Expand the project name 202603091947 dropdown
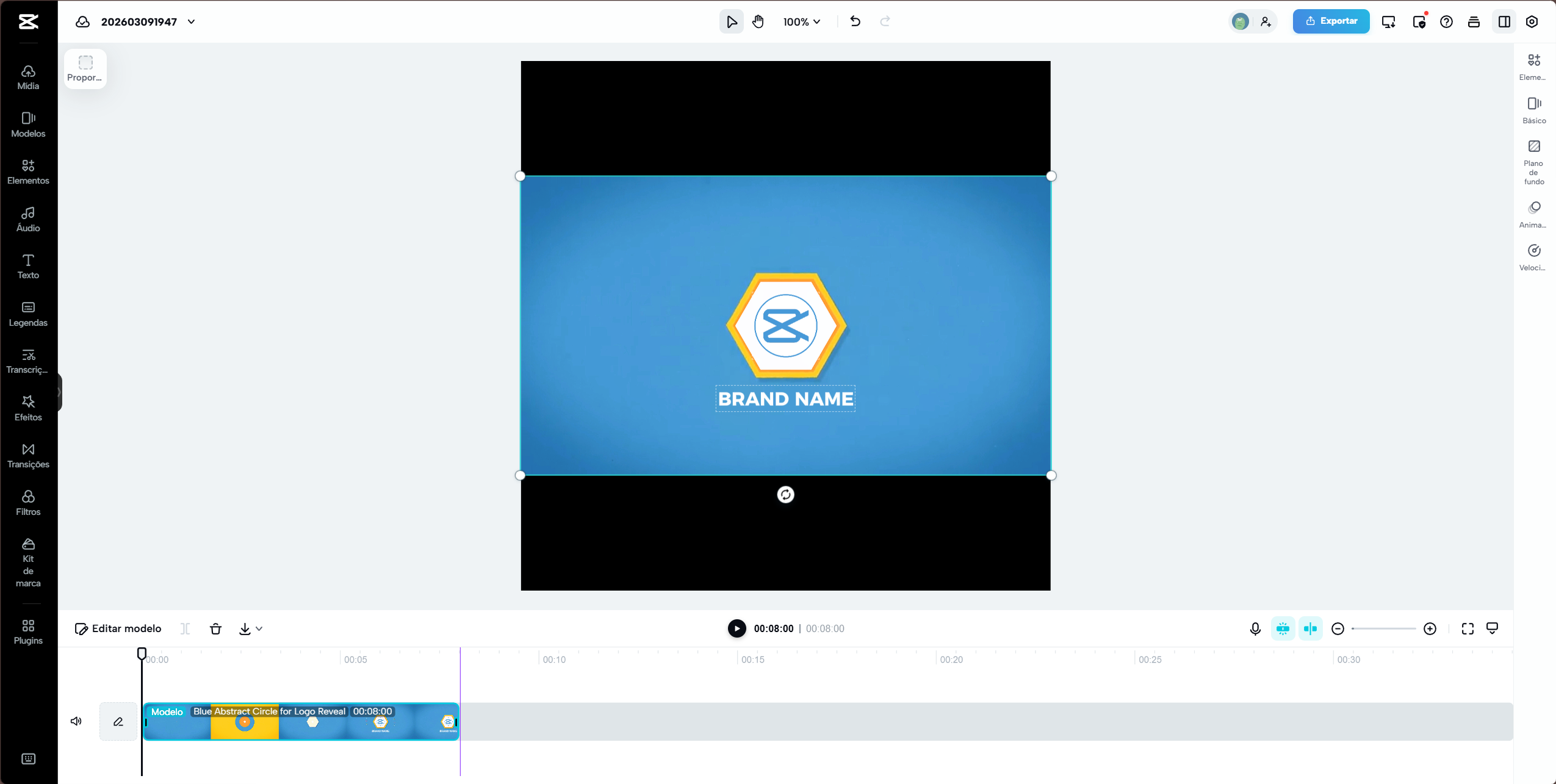 (192, 21)
